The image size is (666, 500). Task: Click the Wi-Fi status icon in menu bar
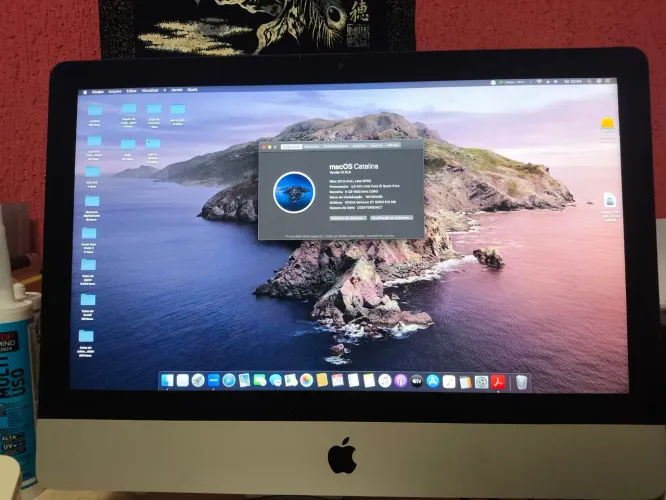point(539,81)
